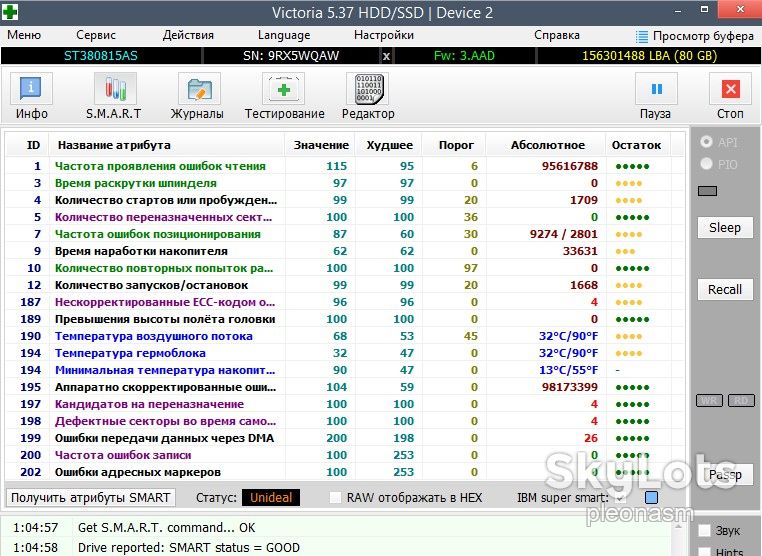The image size is (762, 556).
Task: Select row Ошибки адресных маркеров
Action: point(344,472)
